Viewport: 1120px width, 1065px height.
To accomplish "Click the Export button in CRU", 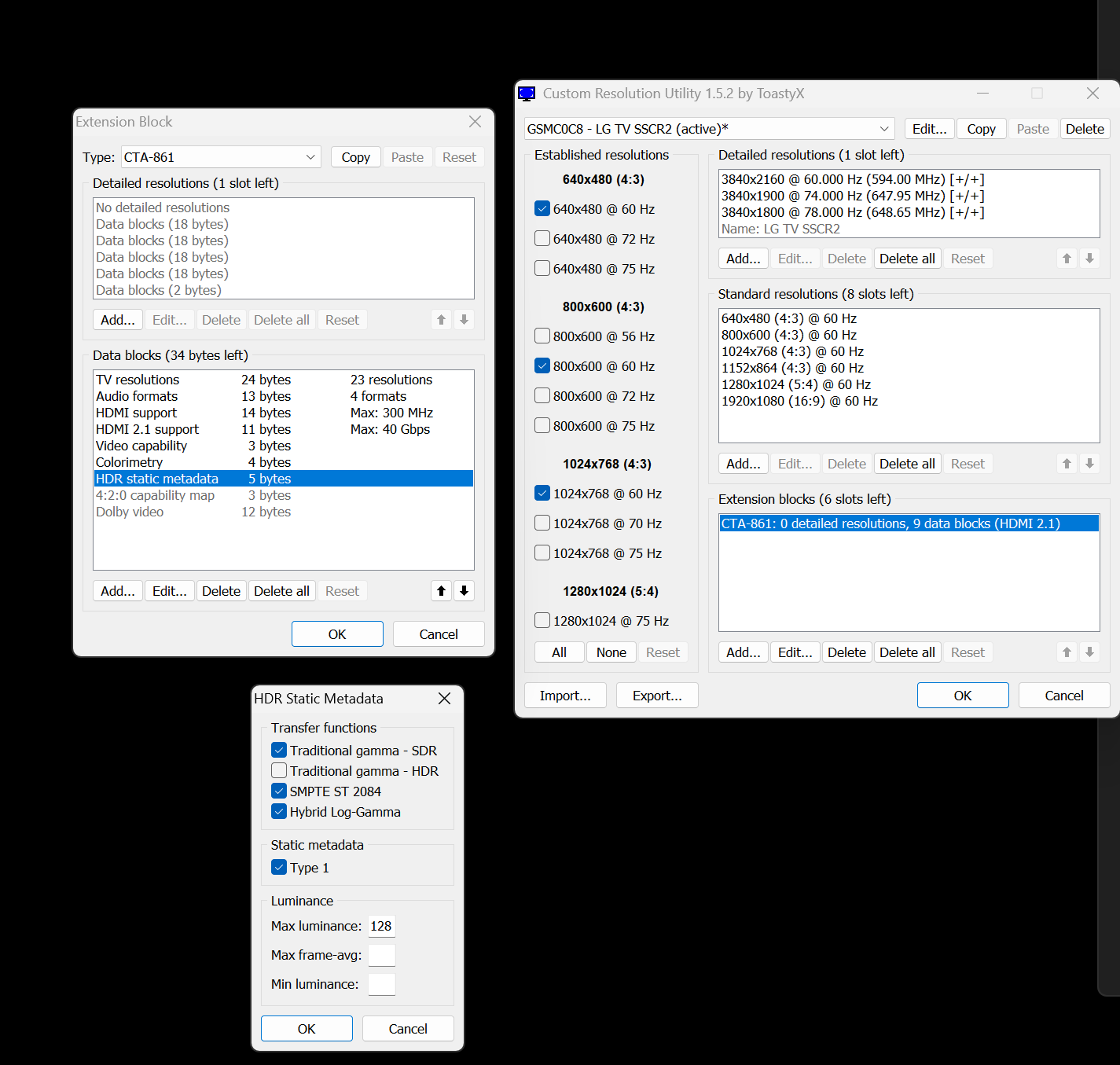I will [657, 695].
